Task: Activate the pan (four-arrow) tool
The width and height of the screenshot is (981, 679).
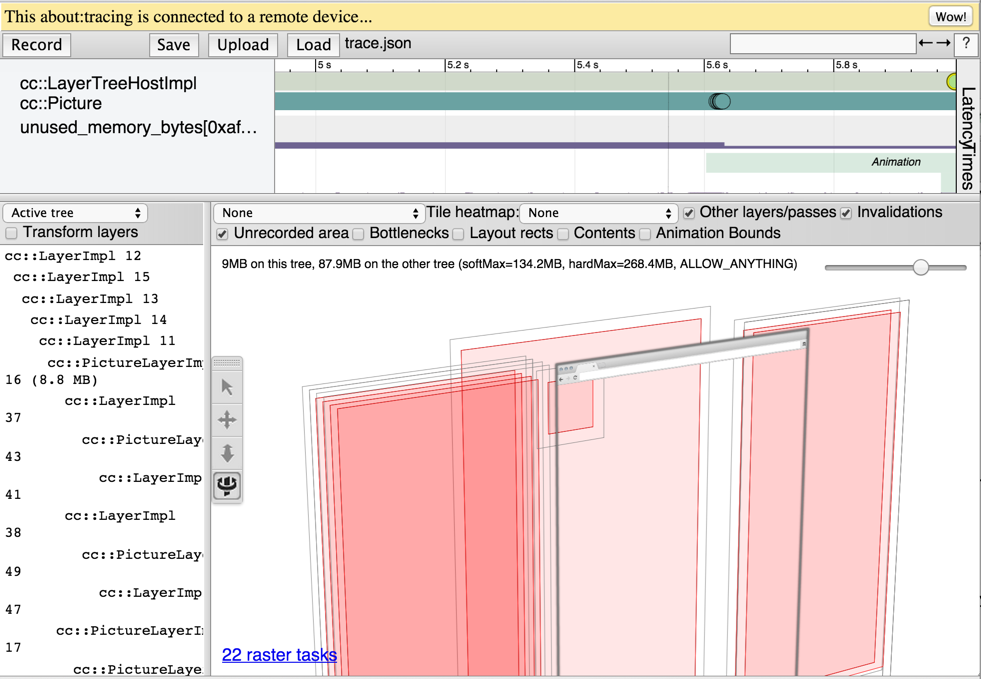Action: pyautogui.click(x=227, y=420)
